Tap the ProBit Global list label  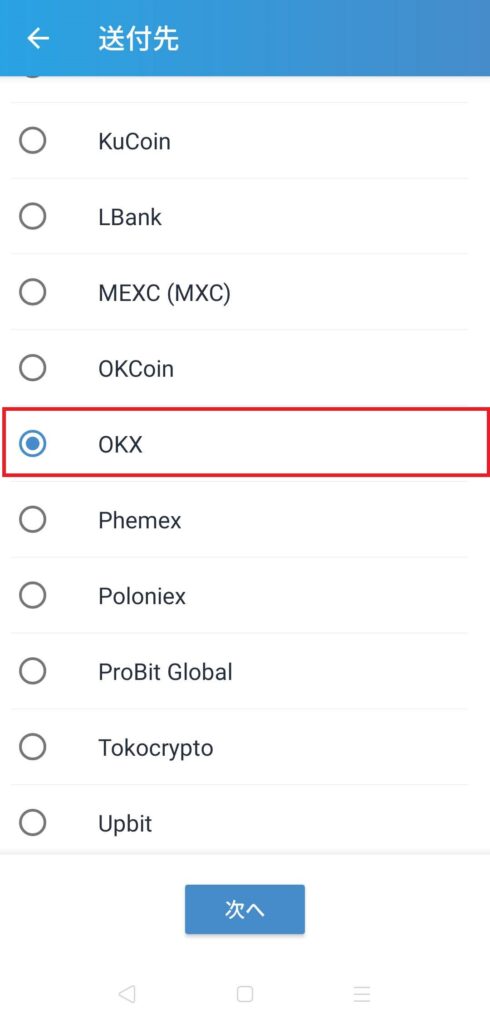tap(165, 671)
